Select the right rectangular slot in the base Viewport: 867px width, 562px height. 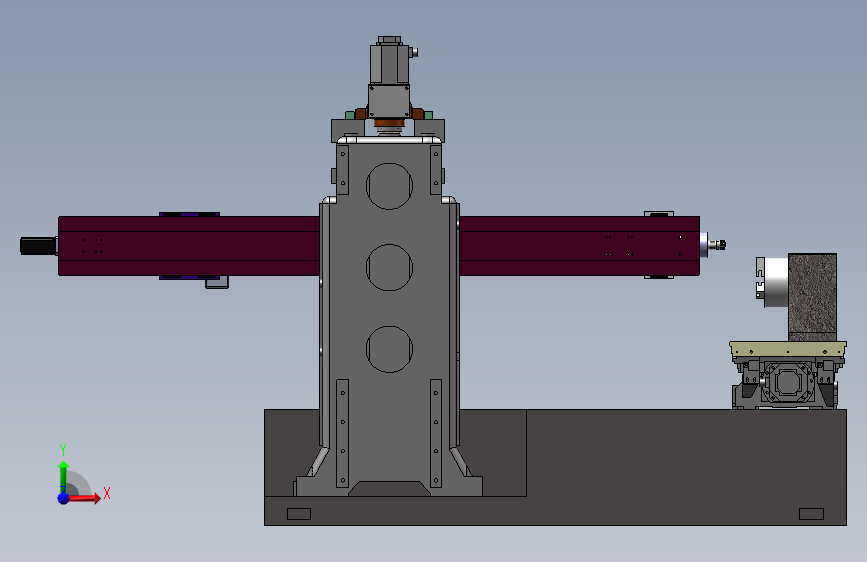tap(811, 514)
